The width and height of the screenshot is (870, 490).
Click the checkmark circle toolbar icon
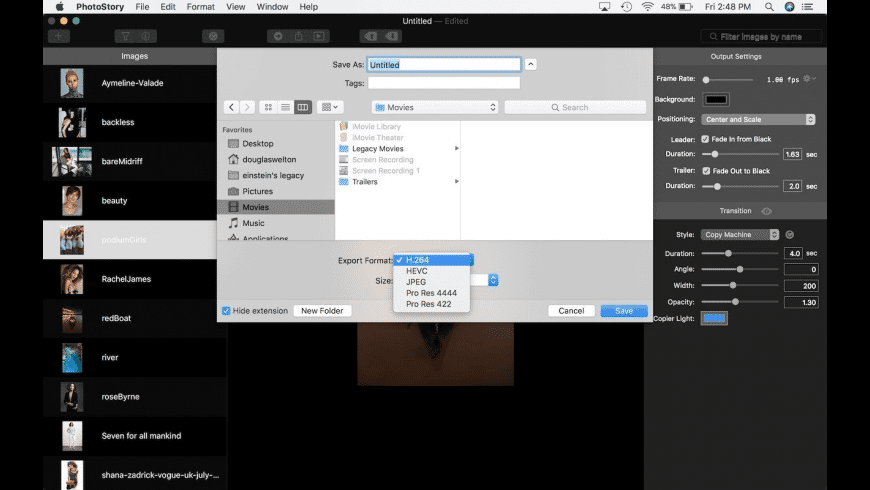coord(213,36)
